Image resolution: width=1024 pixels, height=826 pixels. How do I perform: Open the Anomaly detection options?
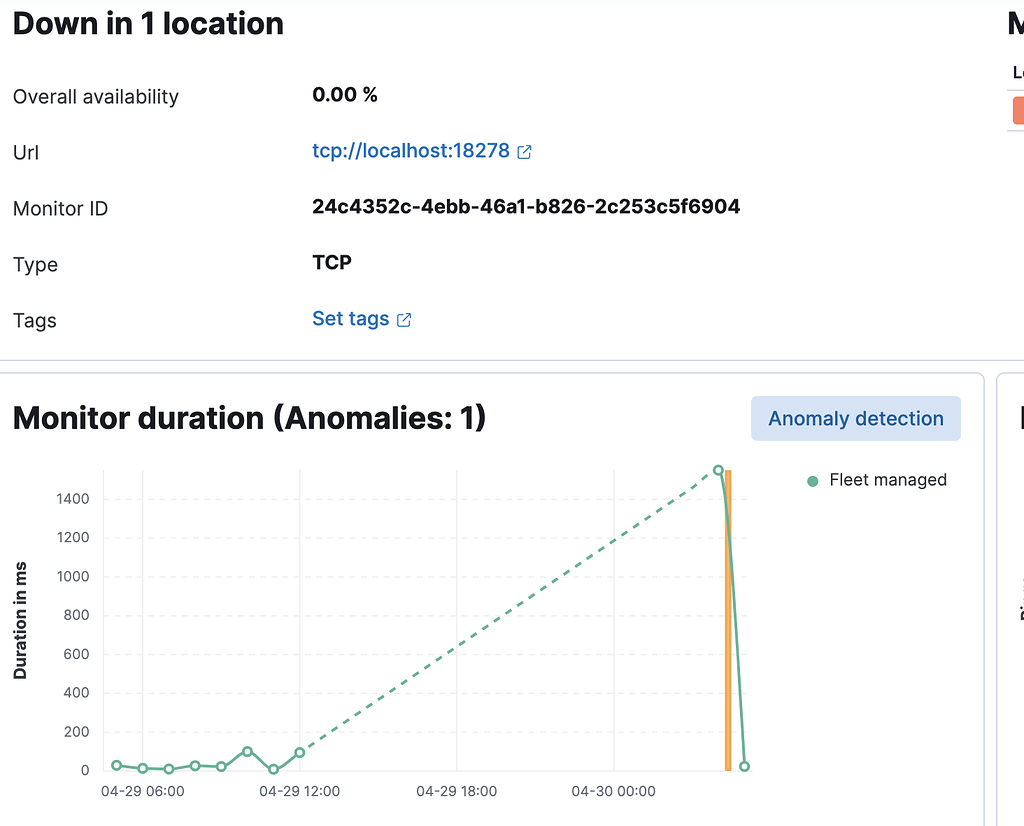point(855,418)
